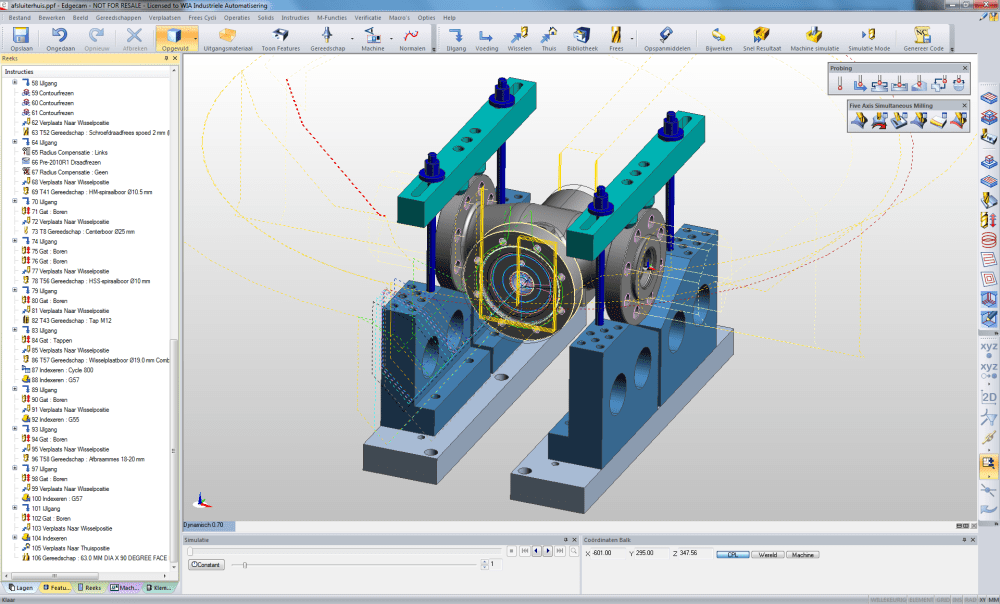
Task: Switch coordinates to Wereld
Action: pyautogui.click(x=767, y=555)
